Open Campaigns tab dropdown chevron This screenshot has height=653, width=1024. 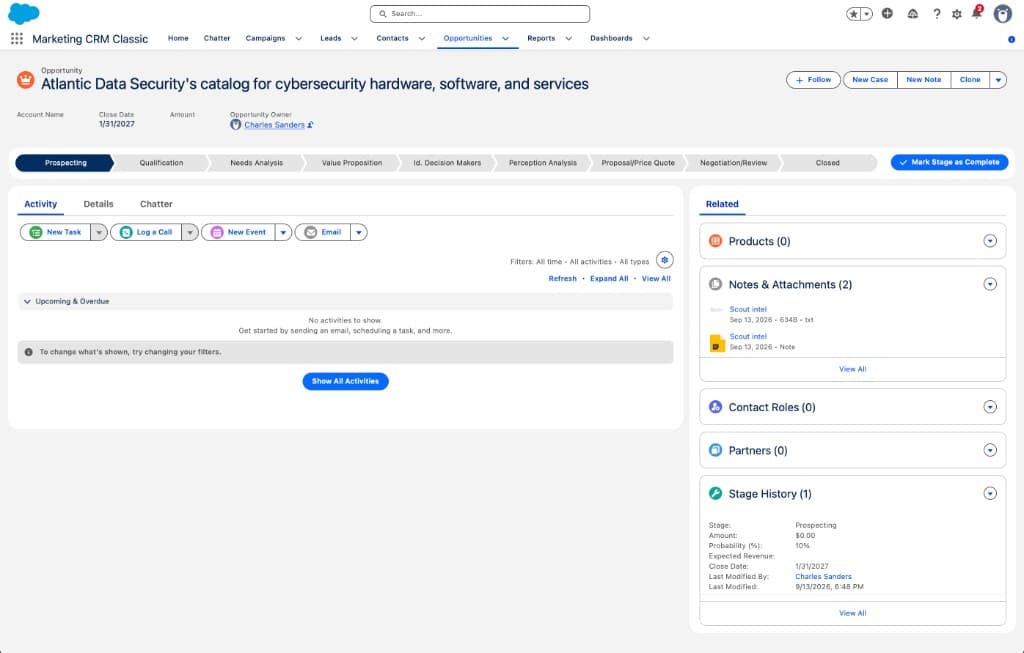coord(298,39)
